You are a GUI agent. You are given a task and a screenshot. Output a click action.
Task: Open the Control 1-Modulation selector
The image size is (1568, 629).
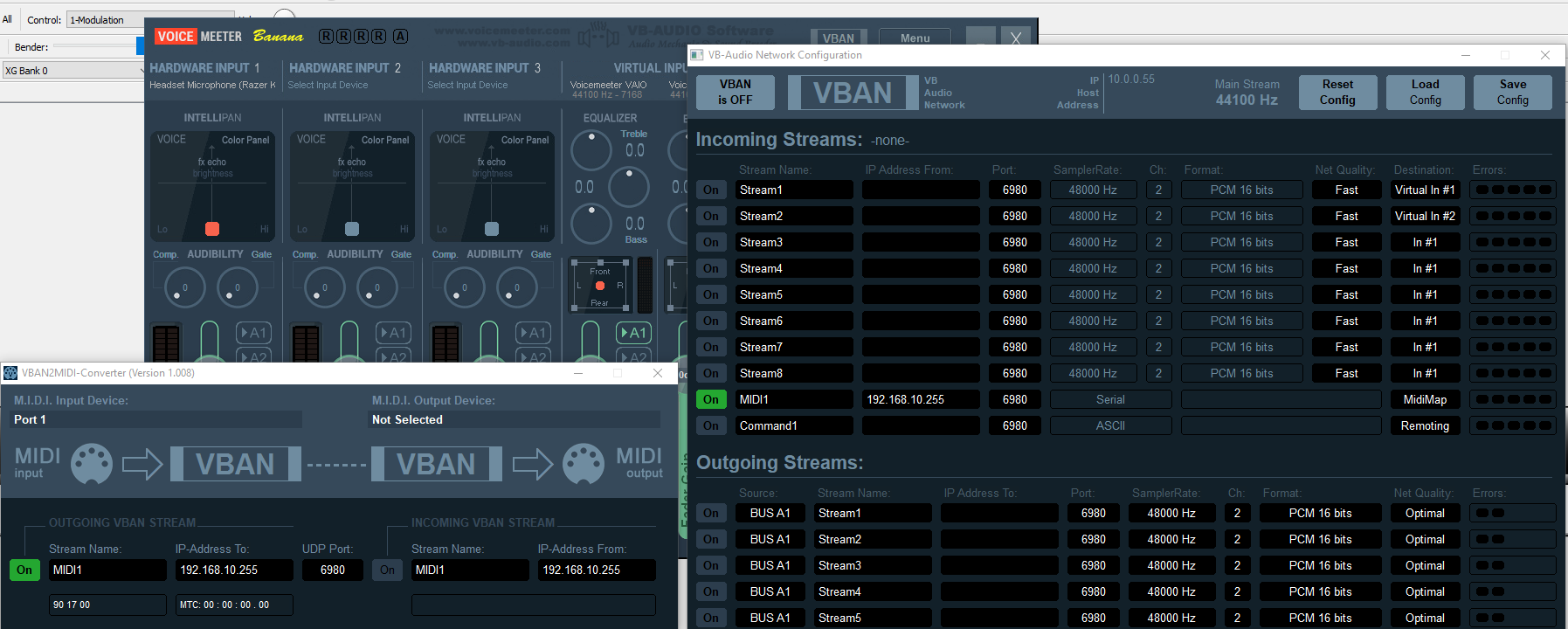coord(149,19)
